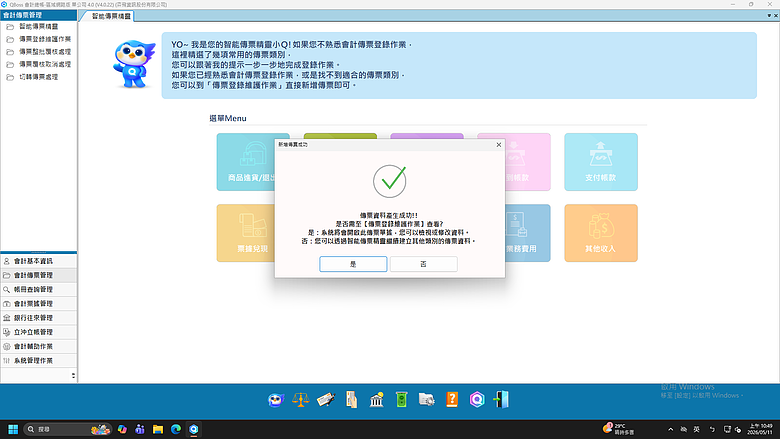This screenshot has height=439, width=780.
Task: Click the magnifier icon beside 帳目查詢管理
Action: pos(7,289)
